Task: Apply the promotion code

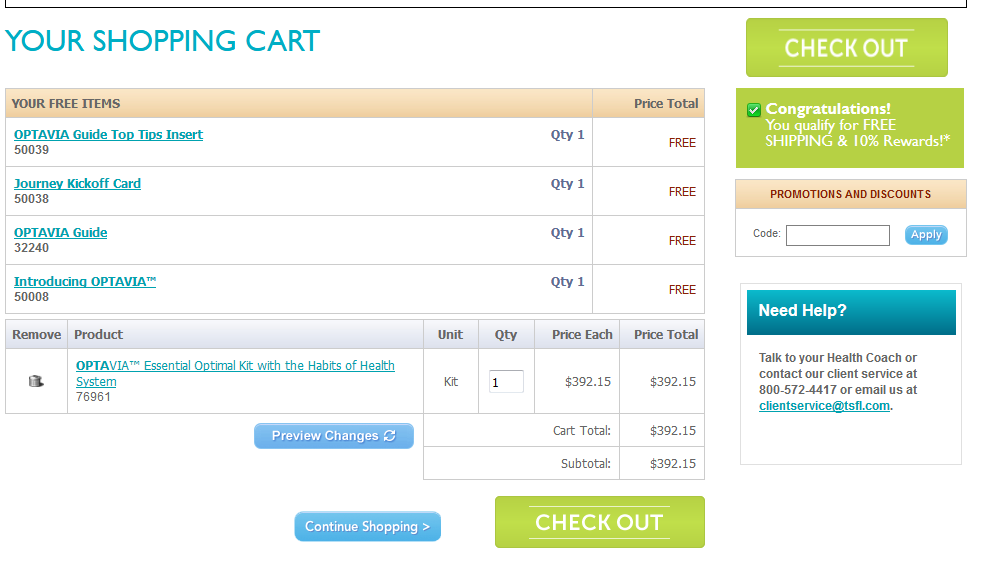Action: (926, 235)
